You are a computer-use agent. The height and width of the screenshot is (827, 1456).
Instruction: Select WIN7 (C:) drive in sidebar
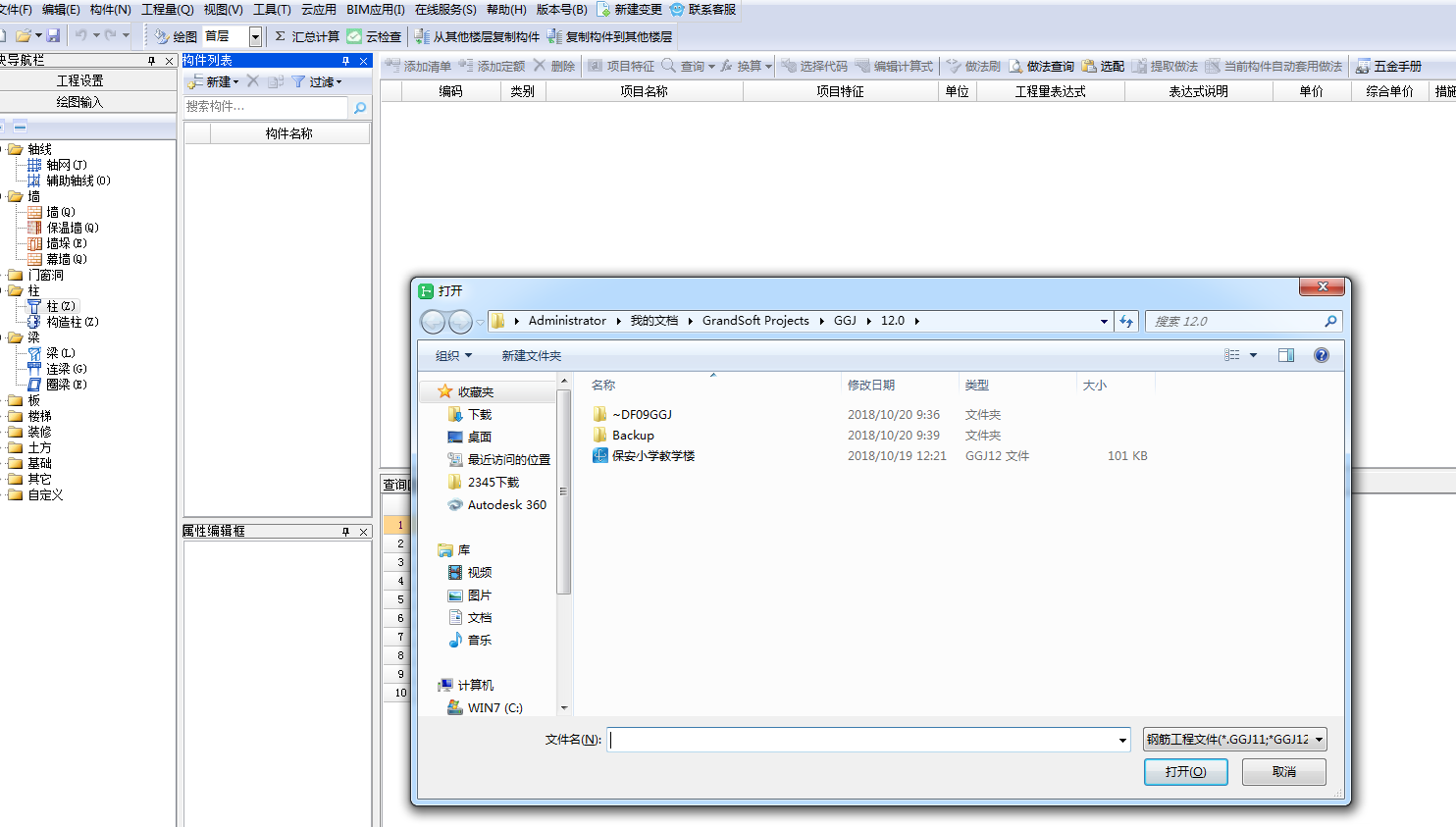[486, 707]
